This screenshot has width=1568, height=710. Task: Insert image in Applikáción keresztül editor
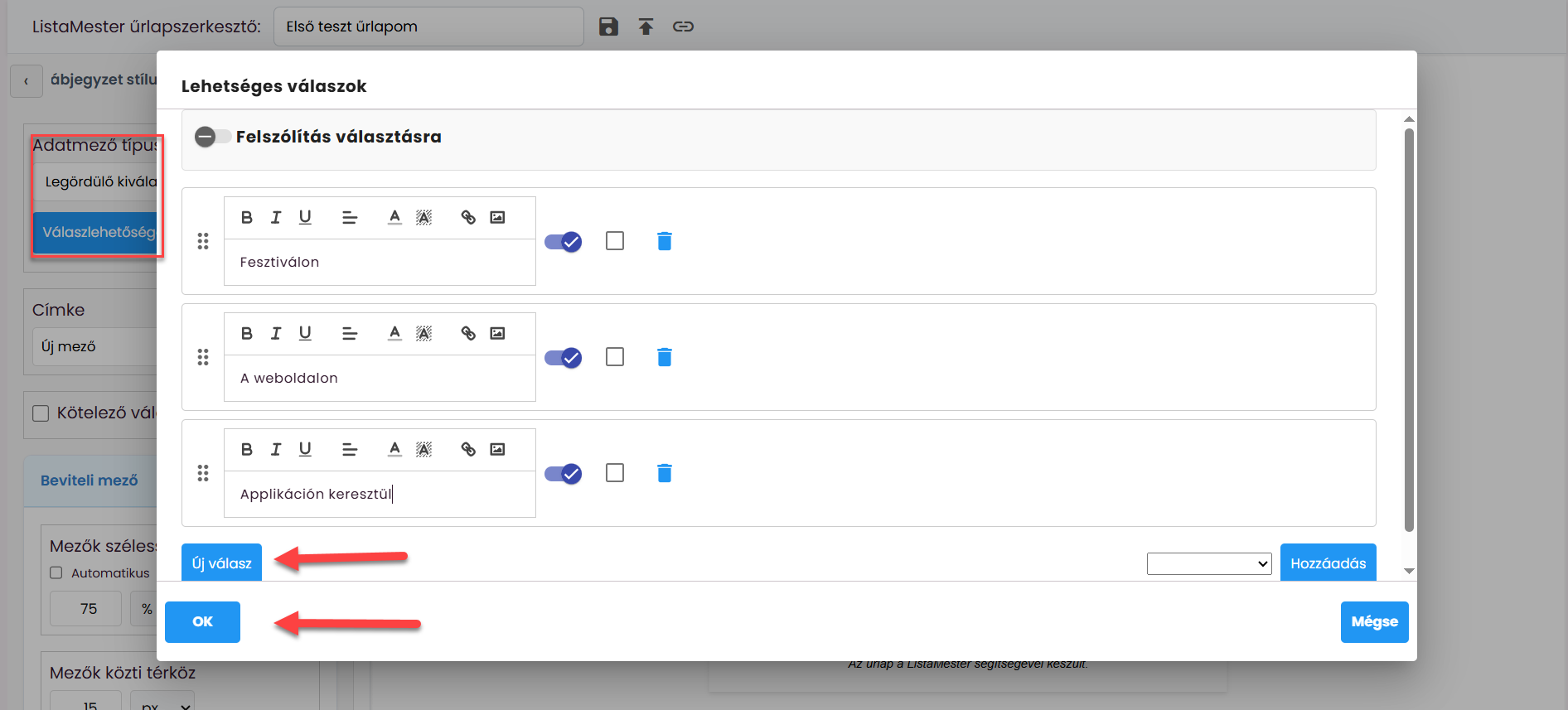pyautogui.click(x=497, y=449)
